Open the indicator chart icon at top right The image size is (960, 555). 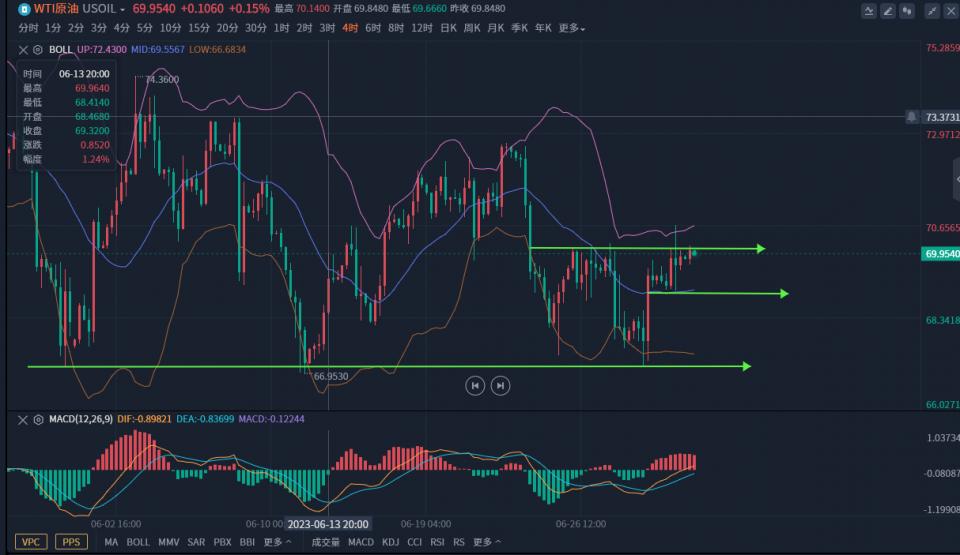869,10
